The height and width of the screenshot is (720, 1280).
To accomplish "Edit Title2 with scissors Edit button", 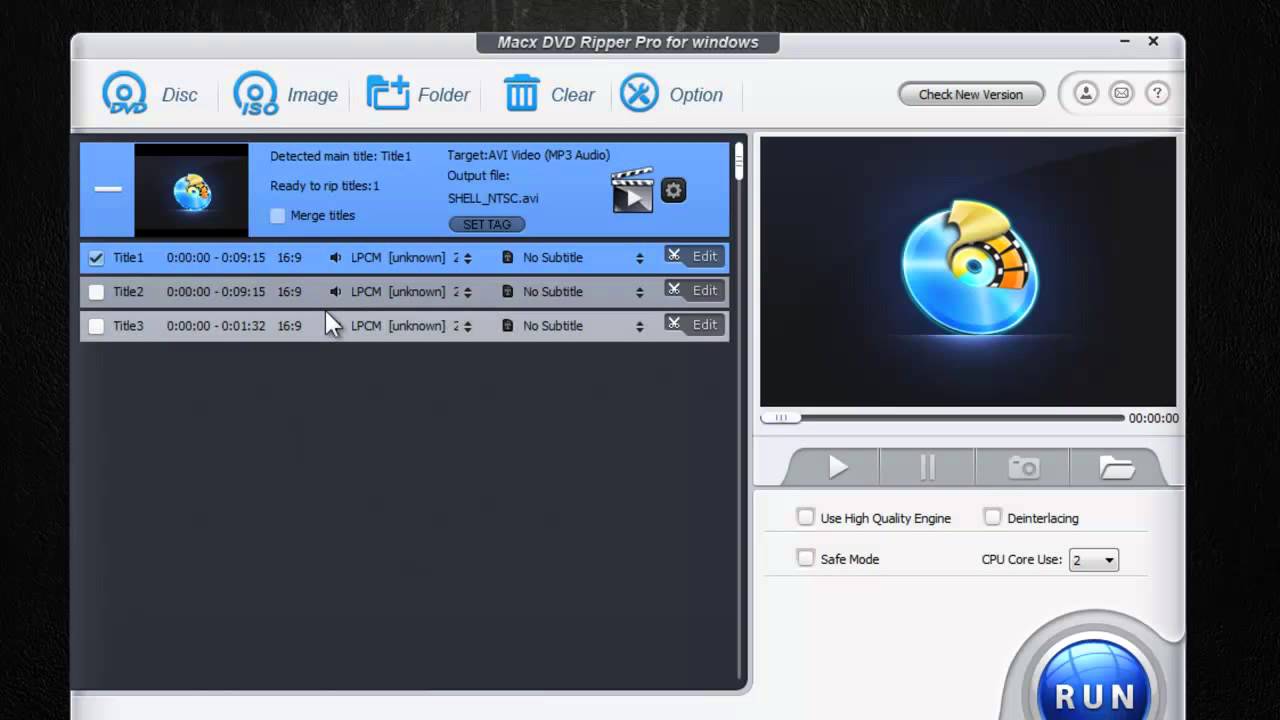I will click(694, 290).
